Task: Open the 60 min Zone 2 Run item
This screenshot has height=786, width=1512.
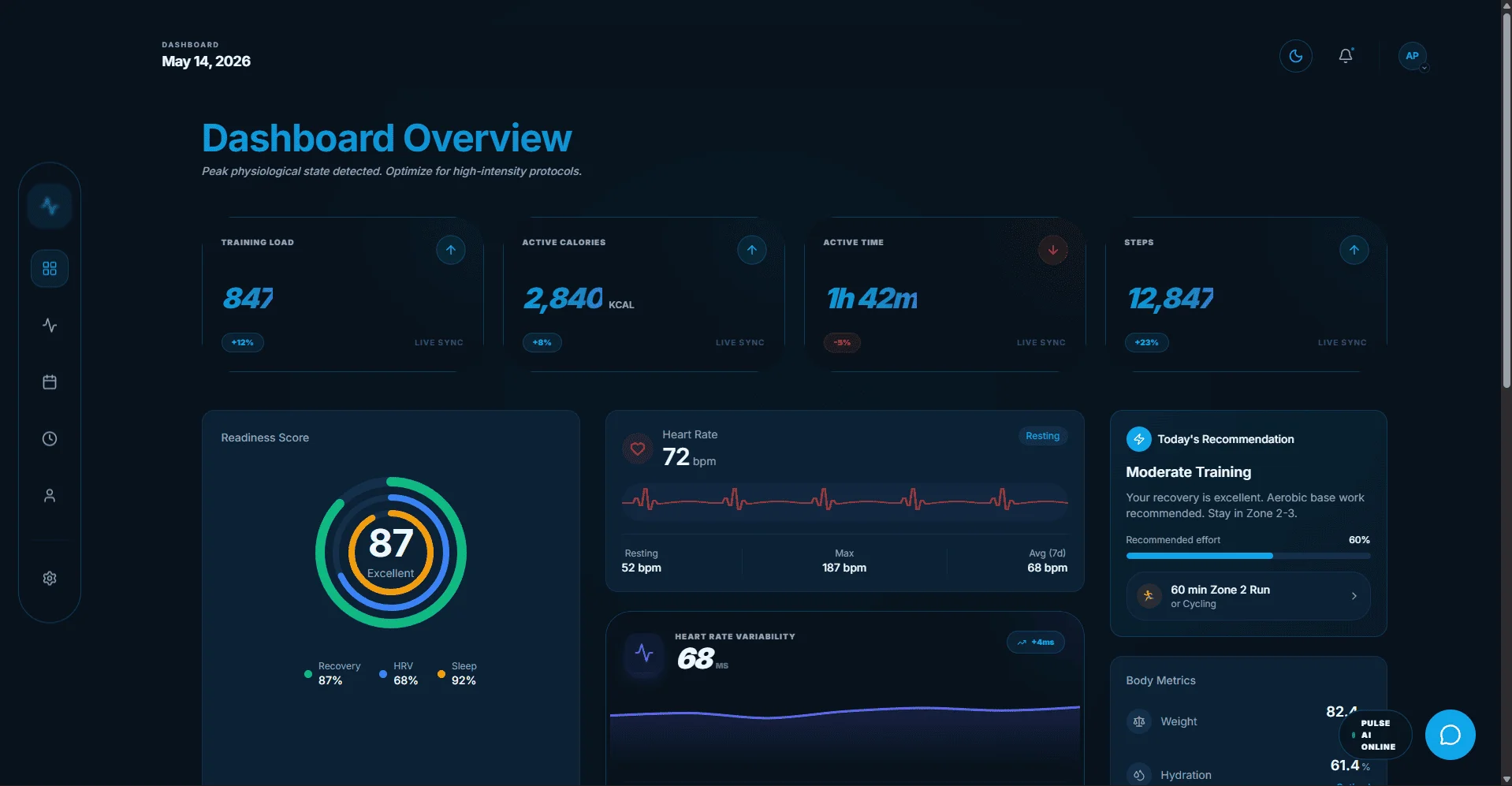Action: 1248,596
